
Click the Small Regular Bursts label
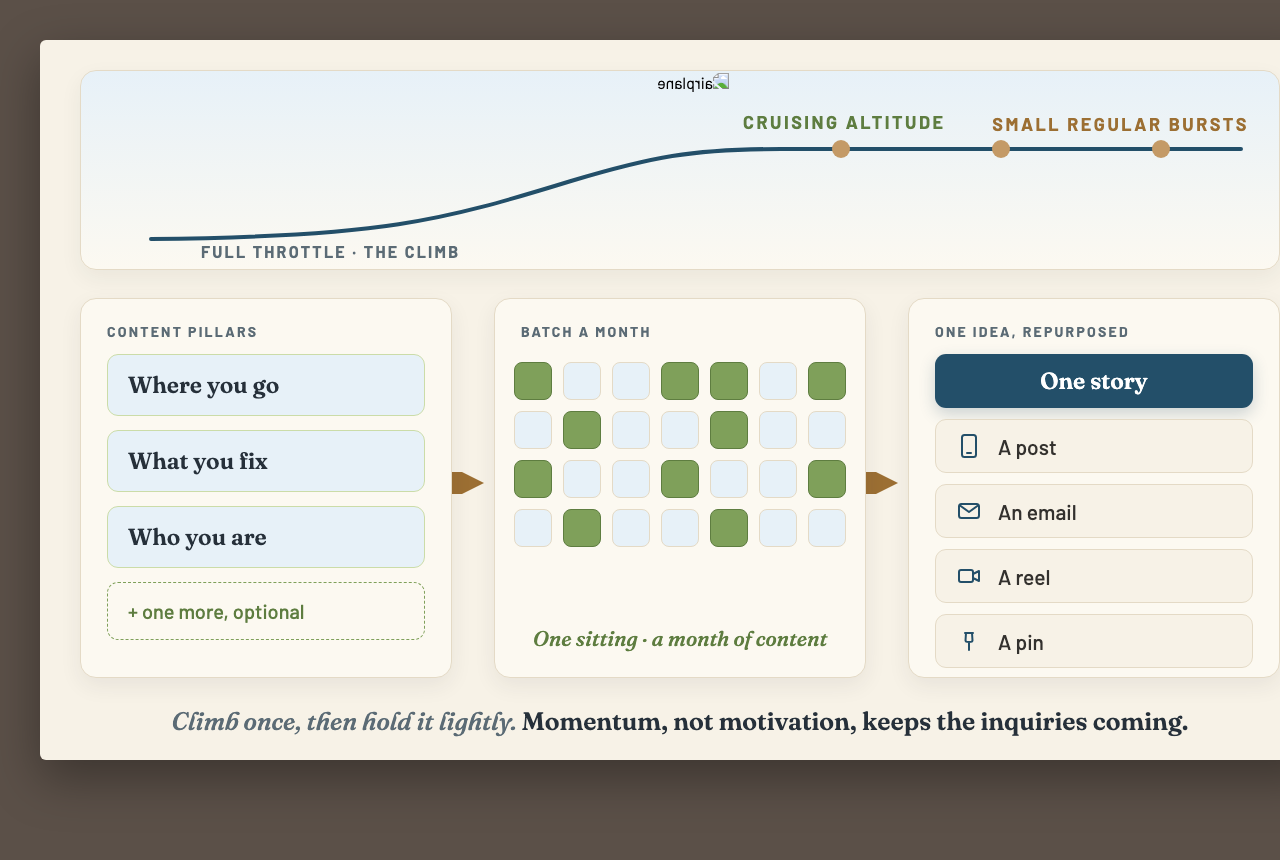[x=1120, y=125]
